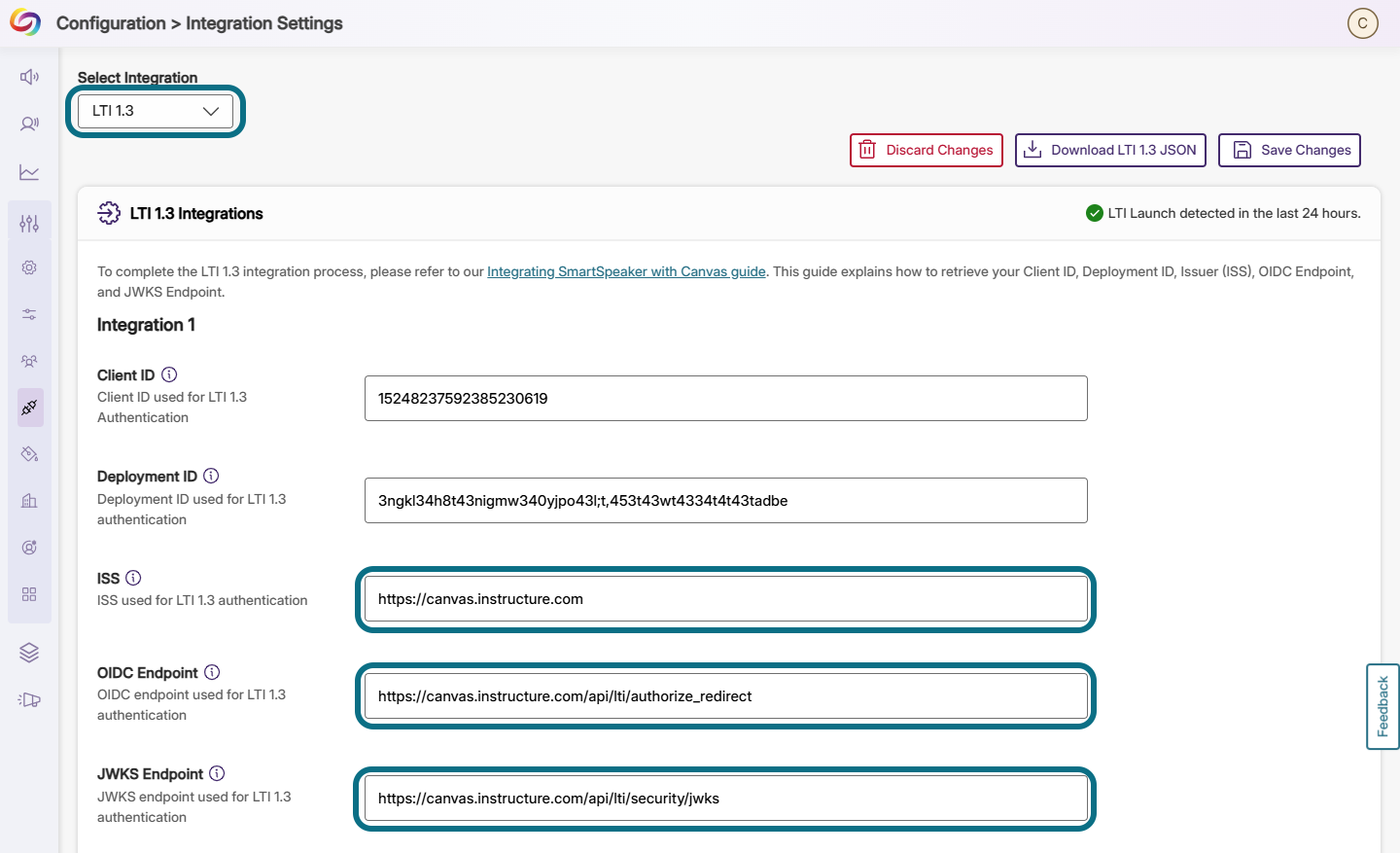Image resolution: width=1400 pixels, height=853 pixels.
Task: Click Save Changes button
Action: (1289, 150)
